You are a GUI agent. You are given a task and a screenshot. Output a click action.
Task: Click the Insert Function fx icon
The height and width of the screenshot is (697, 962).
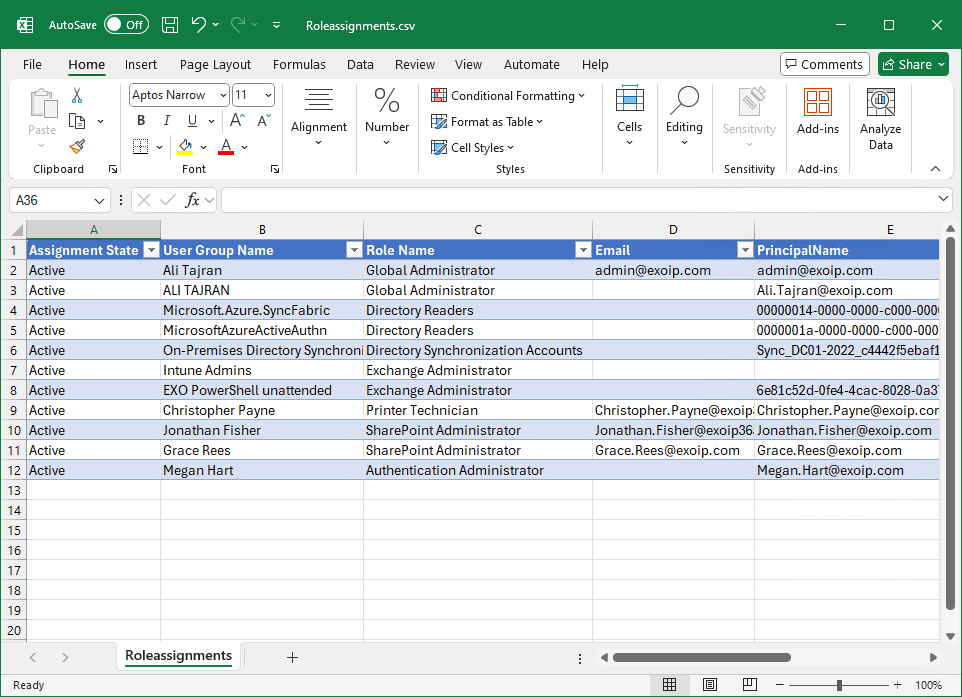click(193, 200)
